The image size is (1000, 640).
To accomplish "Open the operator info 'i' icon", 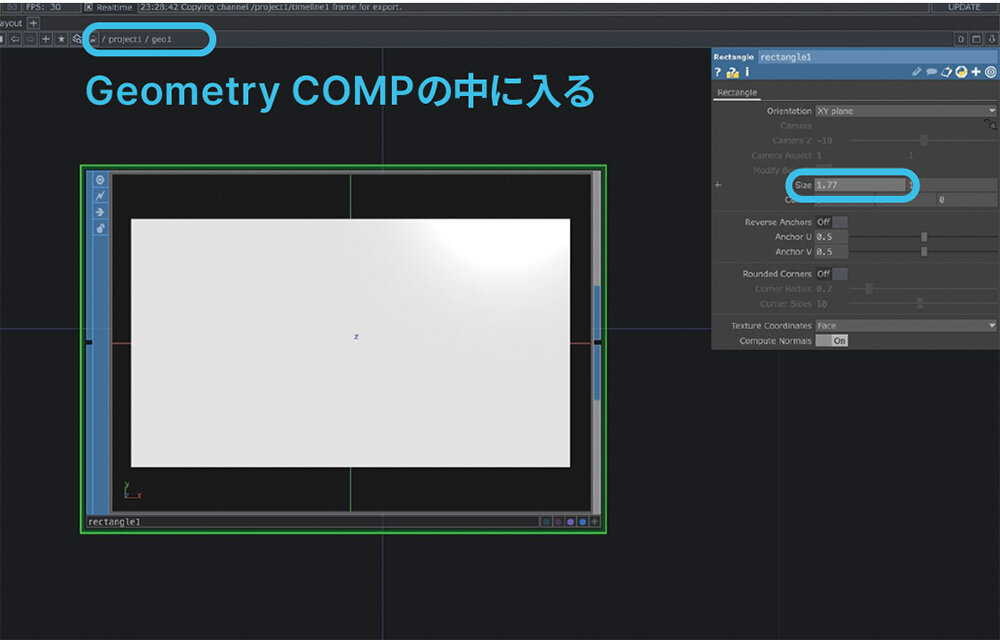I will click(747, 72).
